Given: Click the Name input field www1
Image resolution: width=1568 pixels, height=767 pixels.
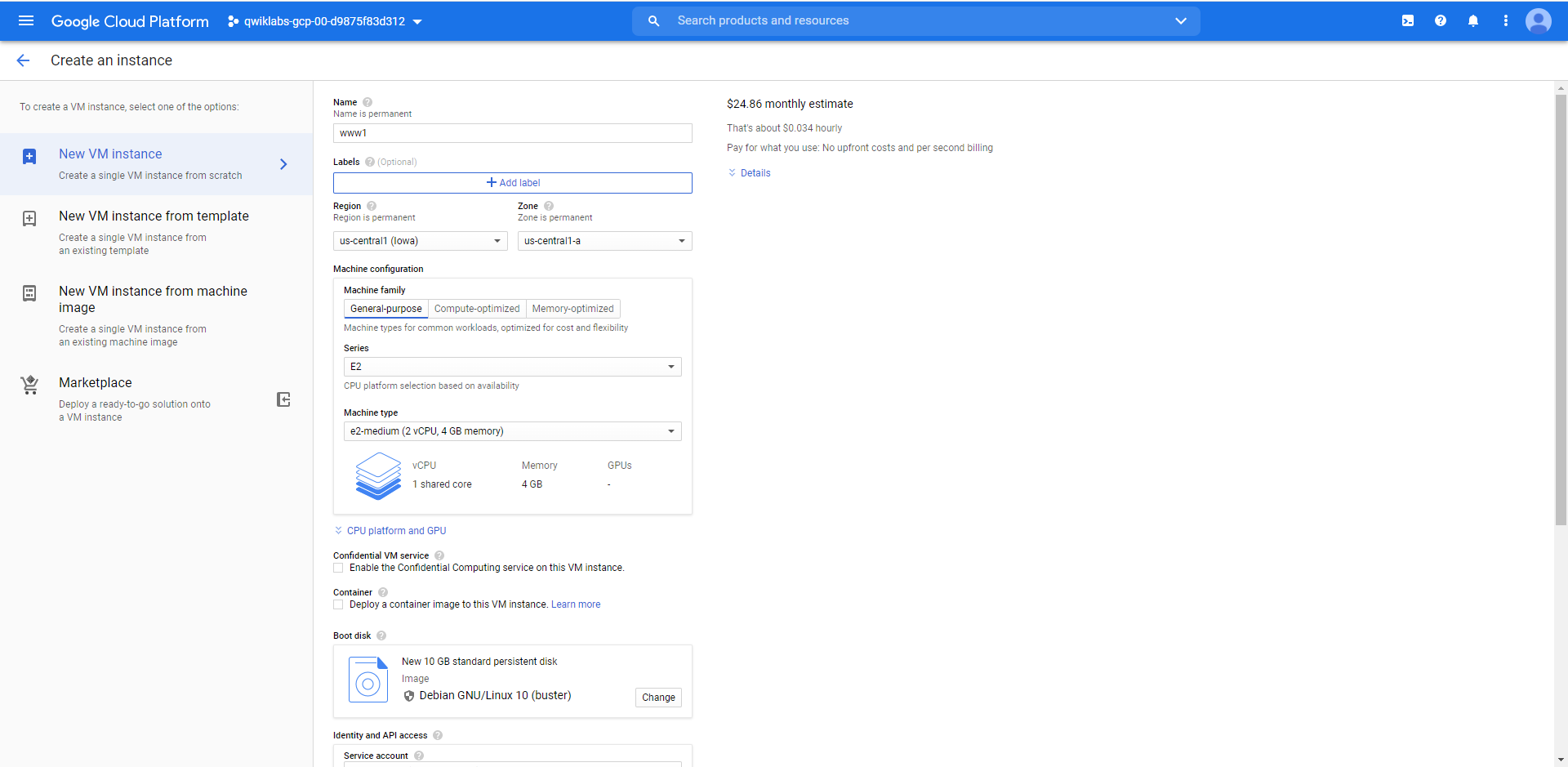Looking at the screenshot, I should click(513, 133).
